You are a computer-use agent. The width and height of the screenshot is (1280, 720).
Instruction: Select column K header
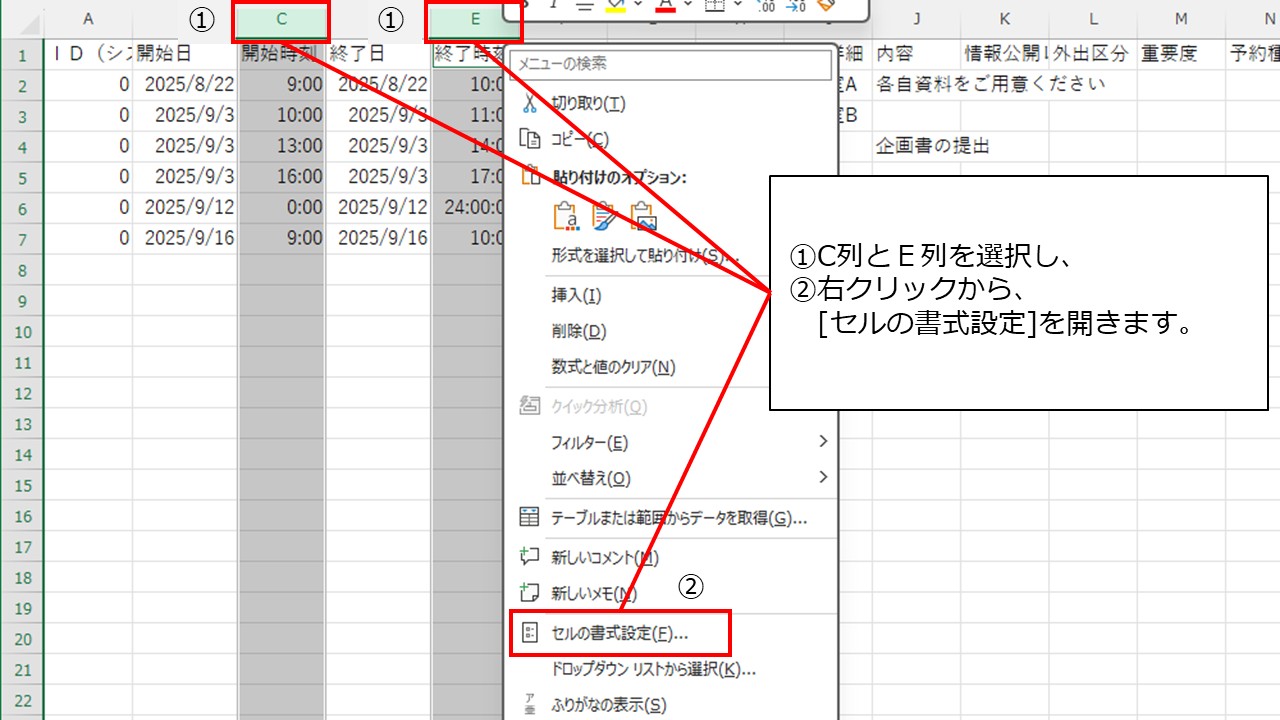pyautogui.click(x=1004, y=19)
